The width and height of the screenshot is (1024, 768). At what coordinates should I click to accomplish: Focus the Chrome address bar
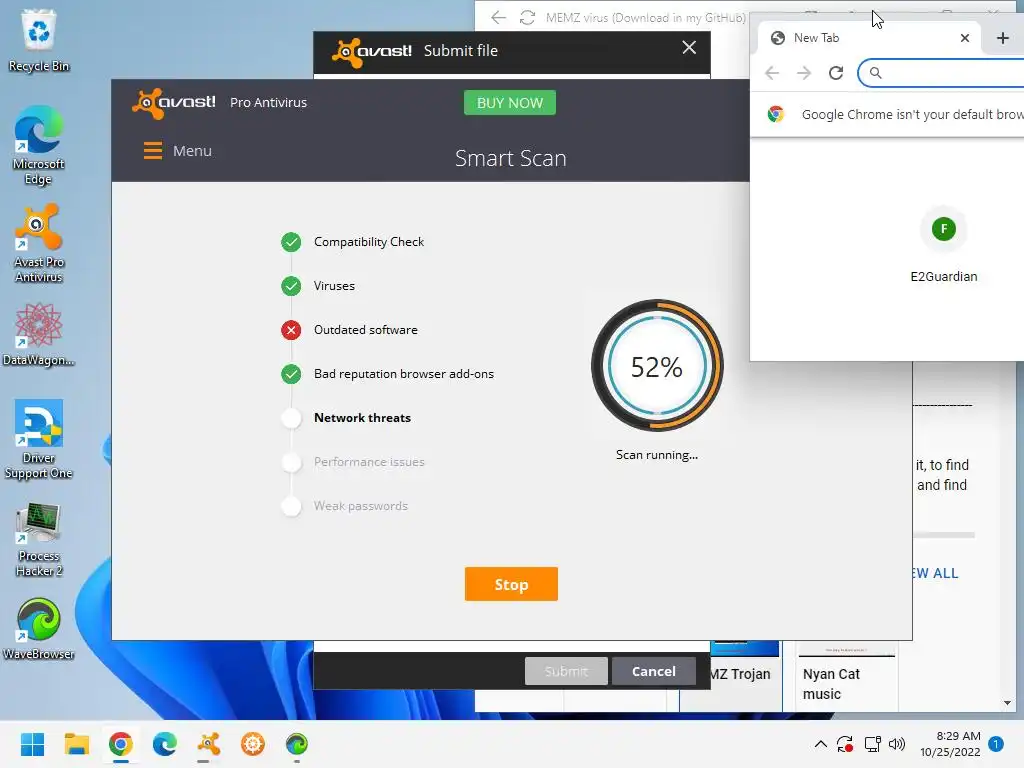[x=940, y=72]
